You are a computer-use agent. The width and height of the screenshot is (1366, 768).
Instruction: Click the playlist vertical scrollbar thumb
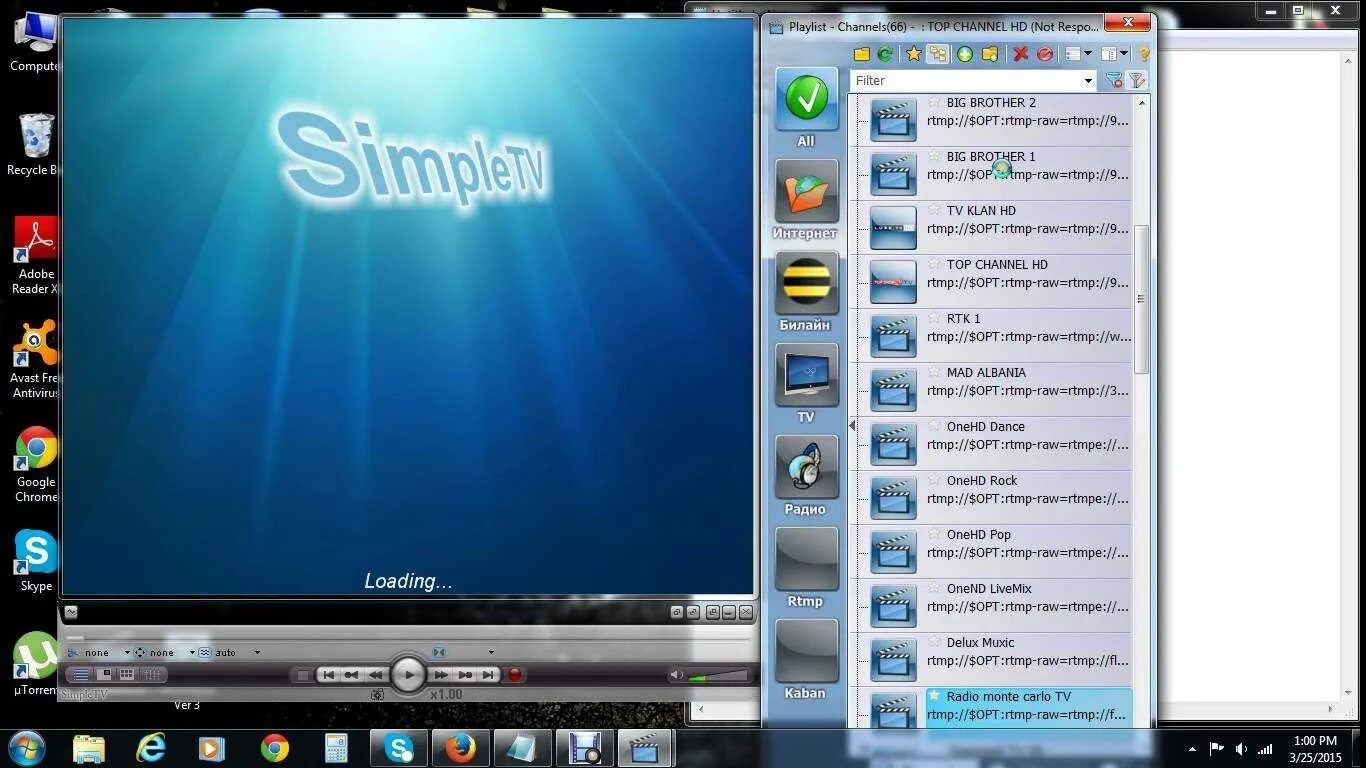point(1141,298)
